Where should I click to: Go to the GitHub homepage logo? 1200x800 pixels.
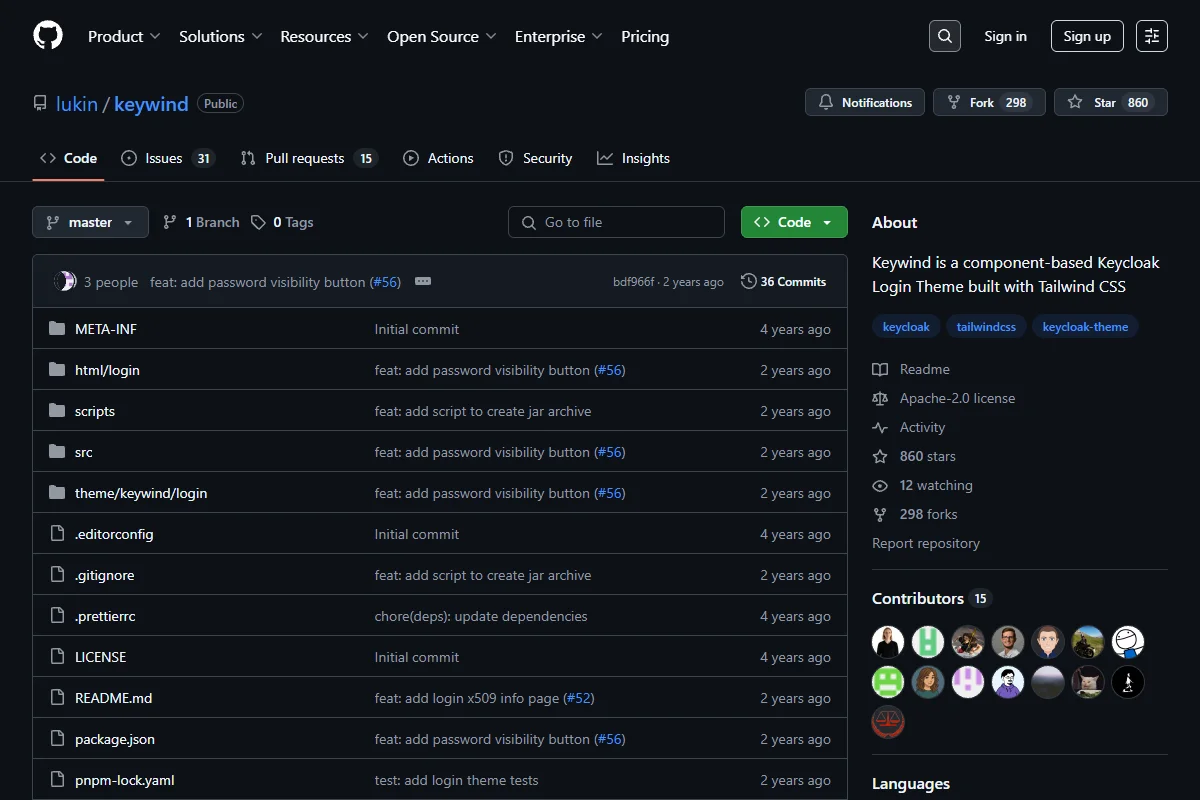point(48,36)
